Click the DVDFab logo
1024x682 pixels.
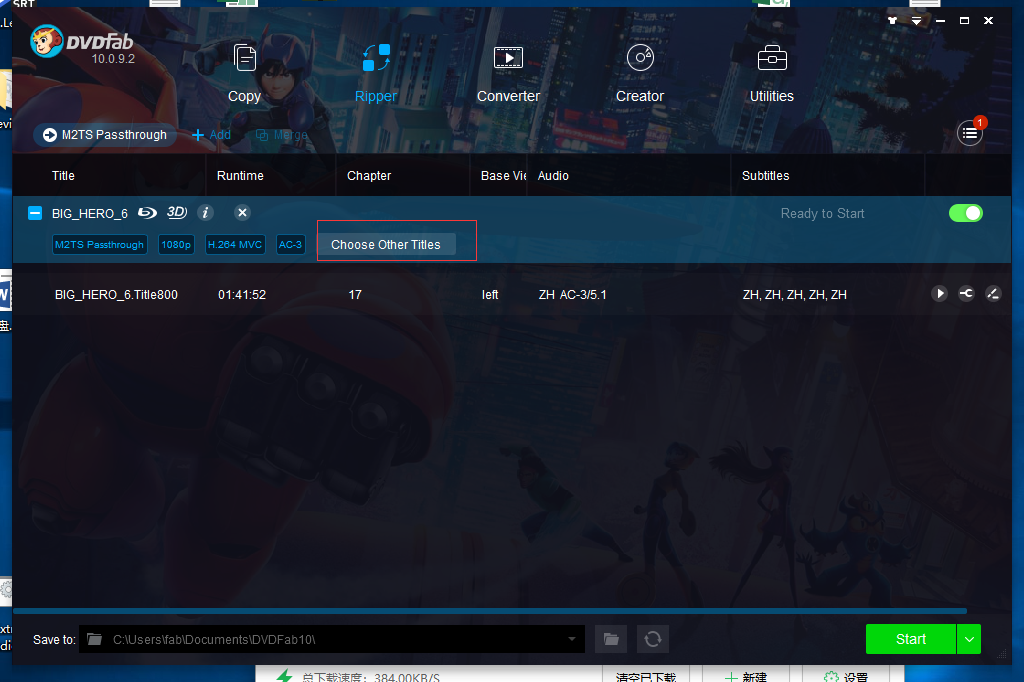[x=82, y=43]
